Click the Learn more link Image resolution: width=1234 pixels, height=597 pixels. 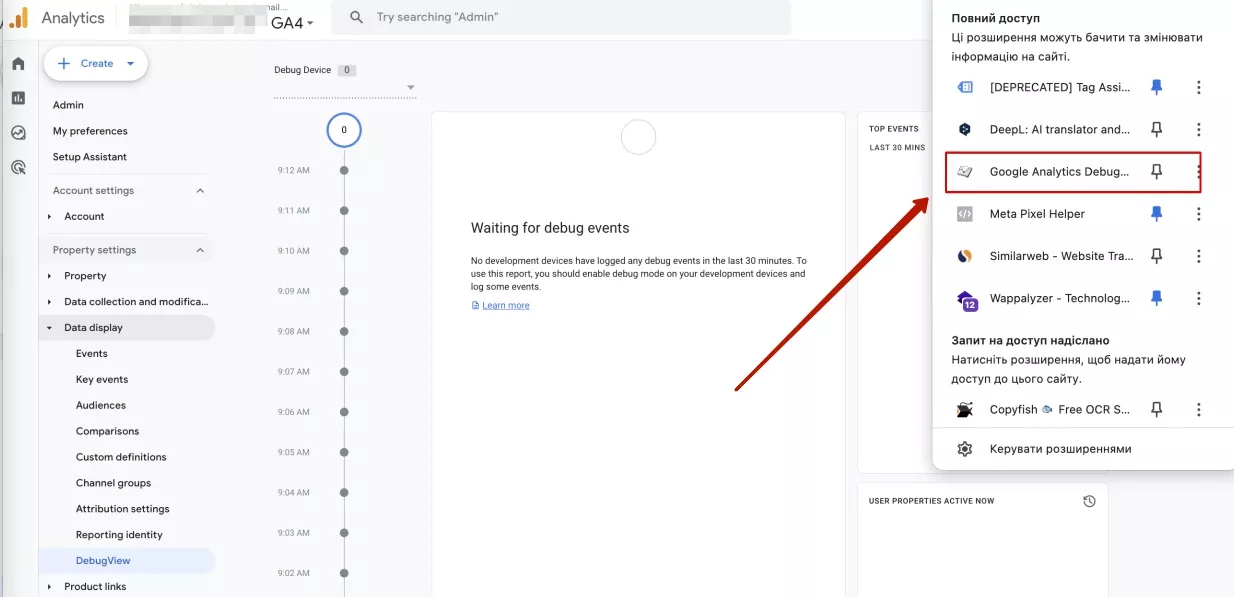(505, 306)
